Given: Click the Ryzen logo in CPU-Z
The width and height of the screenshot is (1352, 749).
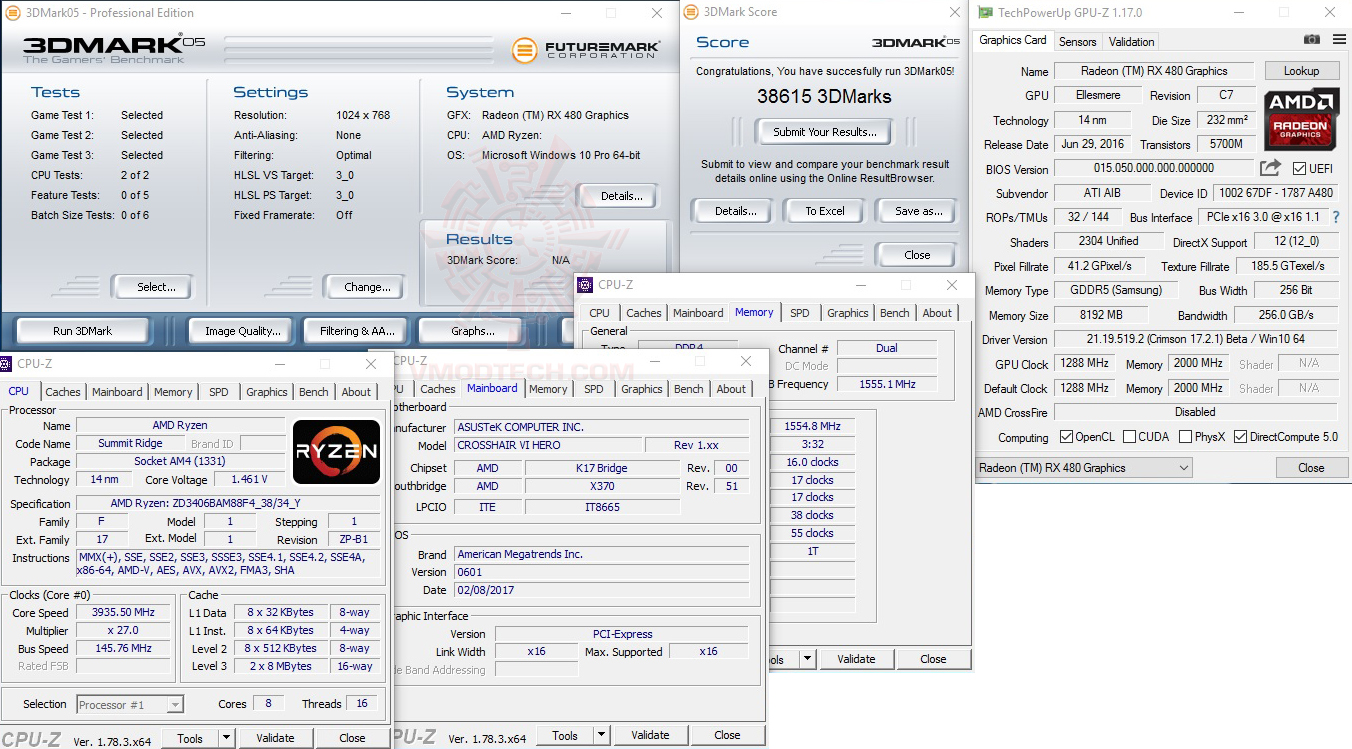Looking at the screenshot, I should click(335, 451).
